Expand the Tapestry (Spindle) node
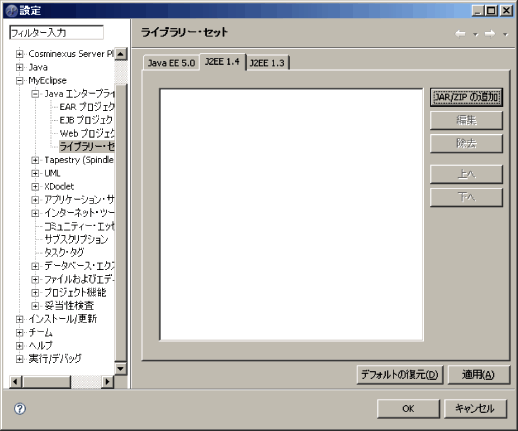This screenshot has width=518, height=431. click(35, 160)
